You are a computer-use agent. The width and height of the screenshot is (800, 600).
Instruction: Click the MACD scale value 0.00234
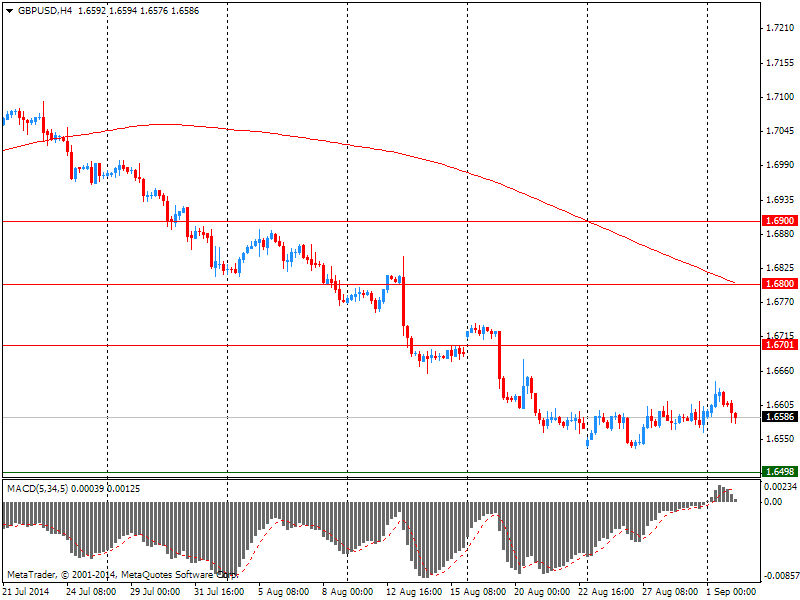pyautogui.click(x=781, y=487)
